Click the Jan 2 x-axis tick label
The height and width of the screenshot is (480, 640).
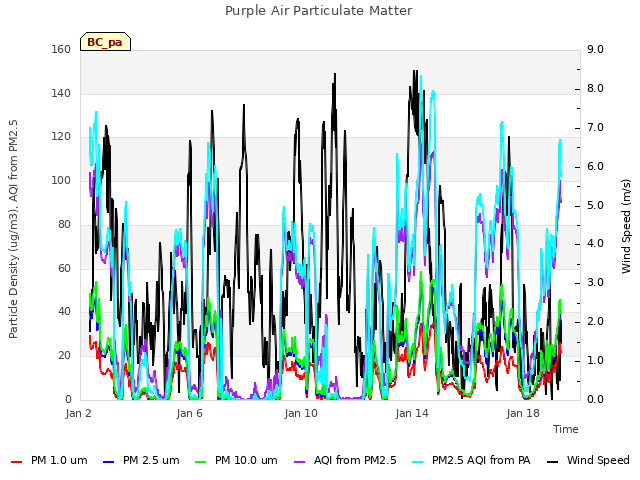tap(79, 413)
